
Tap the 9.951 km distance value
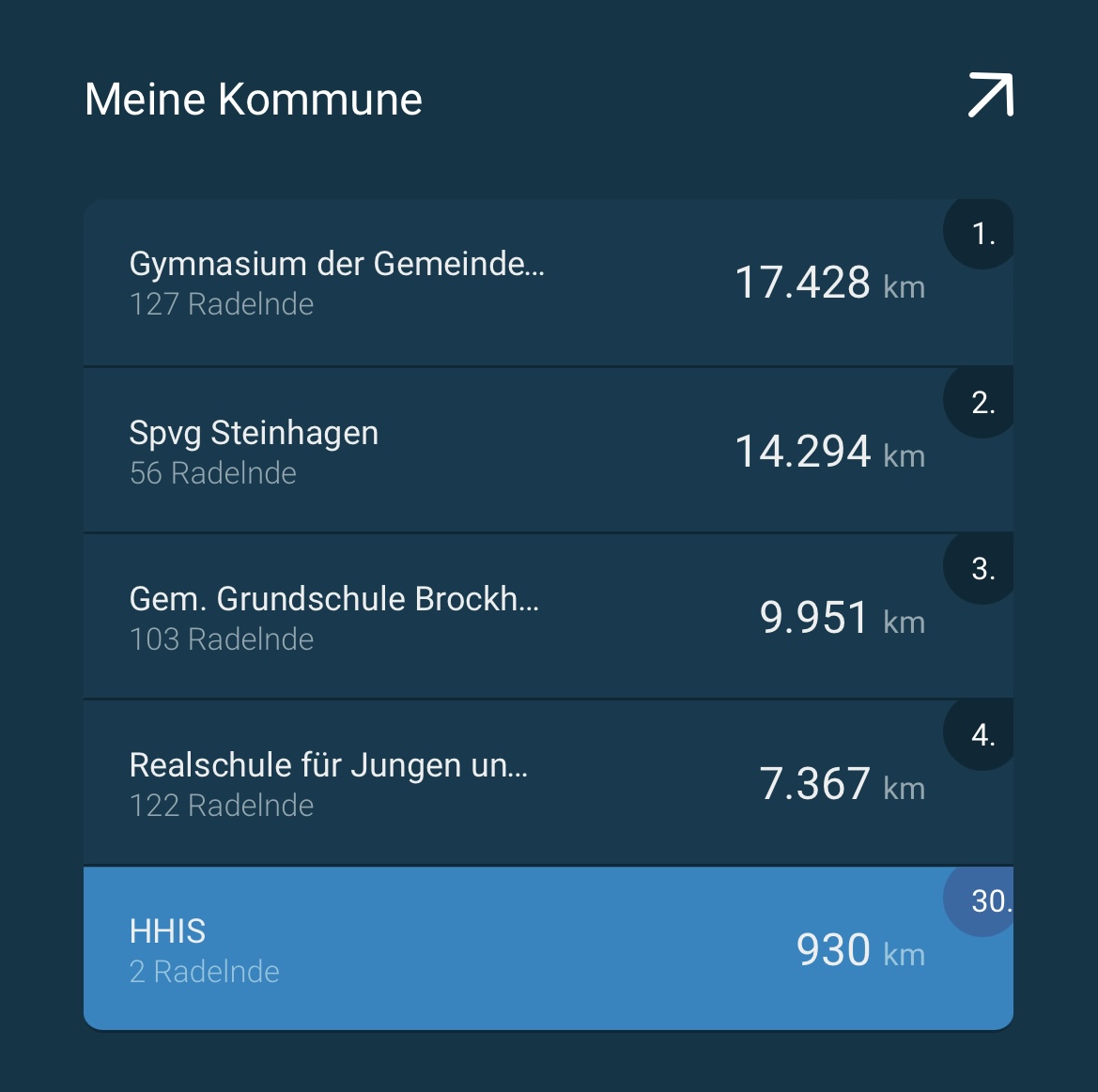coord(842,618)
